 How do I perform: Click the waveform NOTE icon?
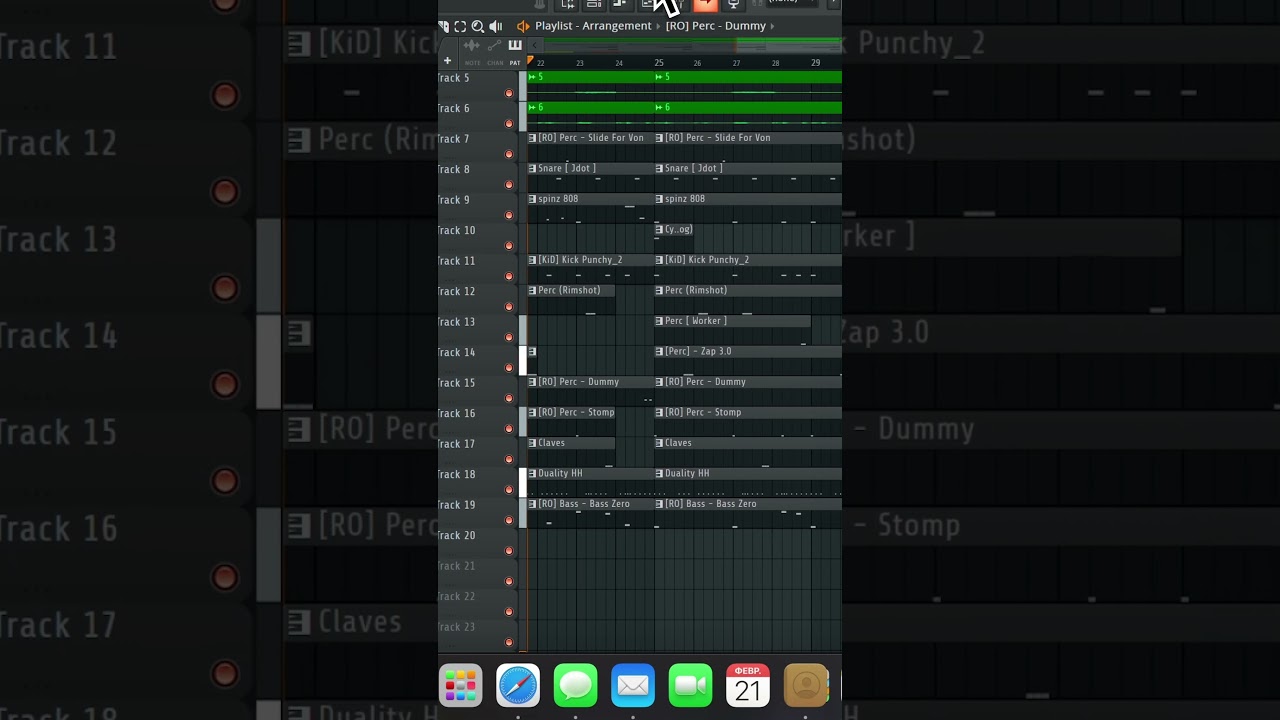point(472,45)
